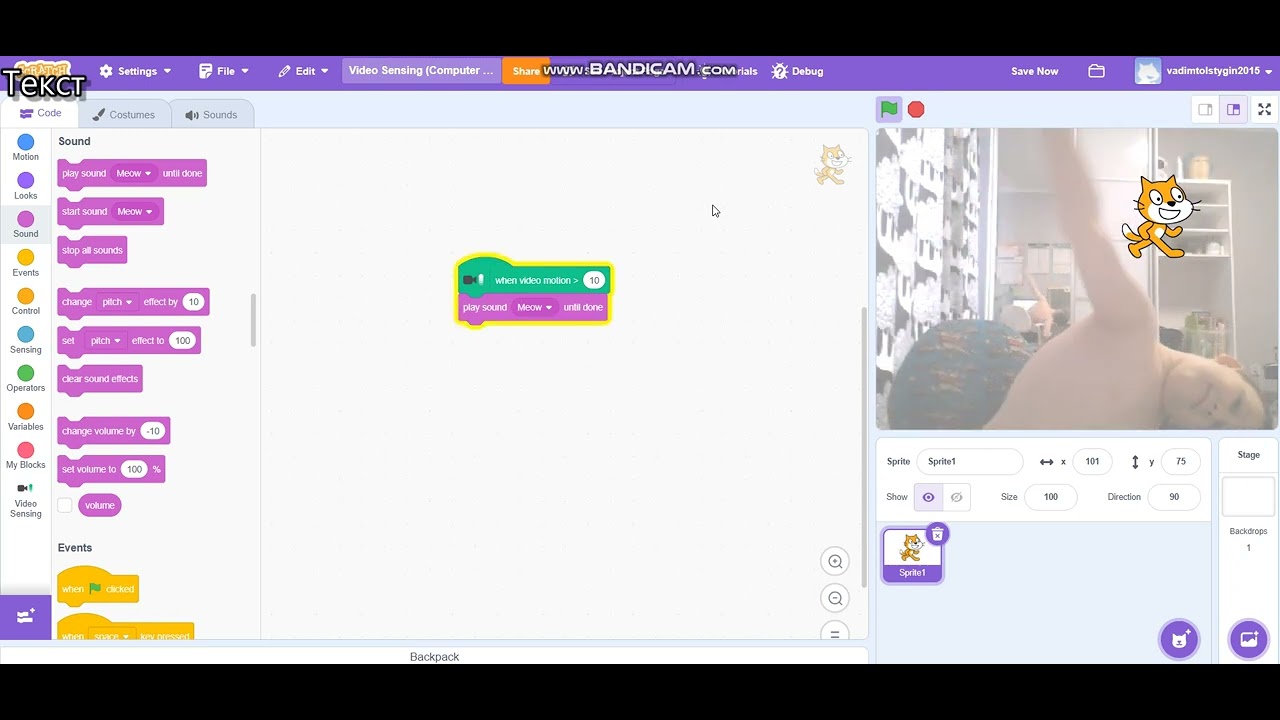The image size is (1280, 720).
Task: Click the green flag to run
Action: (x=889, y=109)
